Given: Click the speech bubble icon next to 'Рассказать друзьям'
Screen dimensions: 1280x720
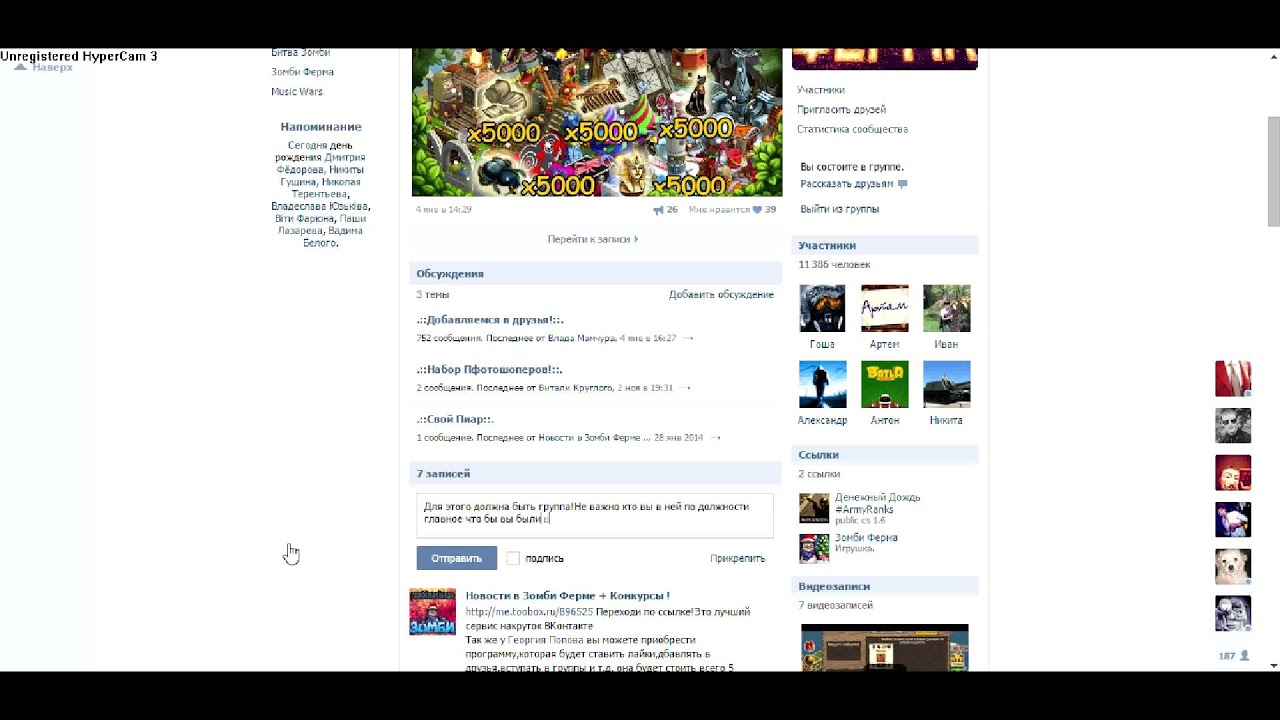Looking at the screenshot, I should (902, 184).
